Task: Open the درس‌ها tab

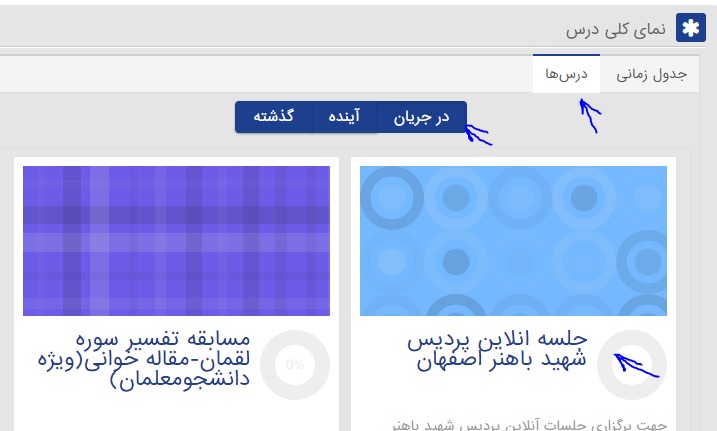Action: tap(566, 74)
